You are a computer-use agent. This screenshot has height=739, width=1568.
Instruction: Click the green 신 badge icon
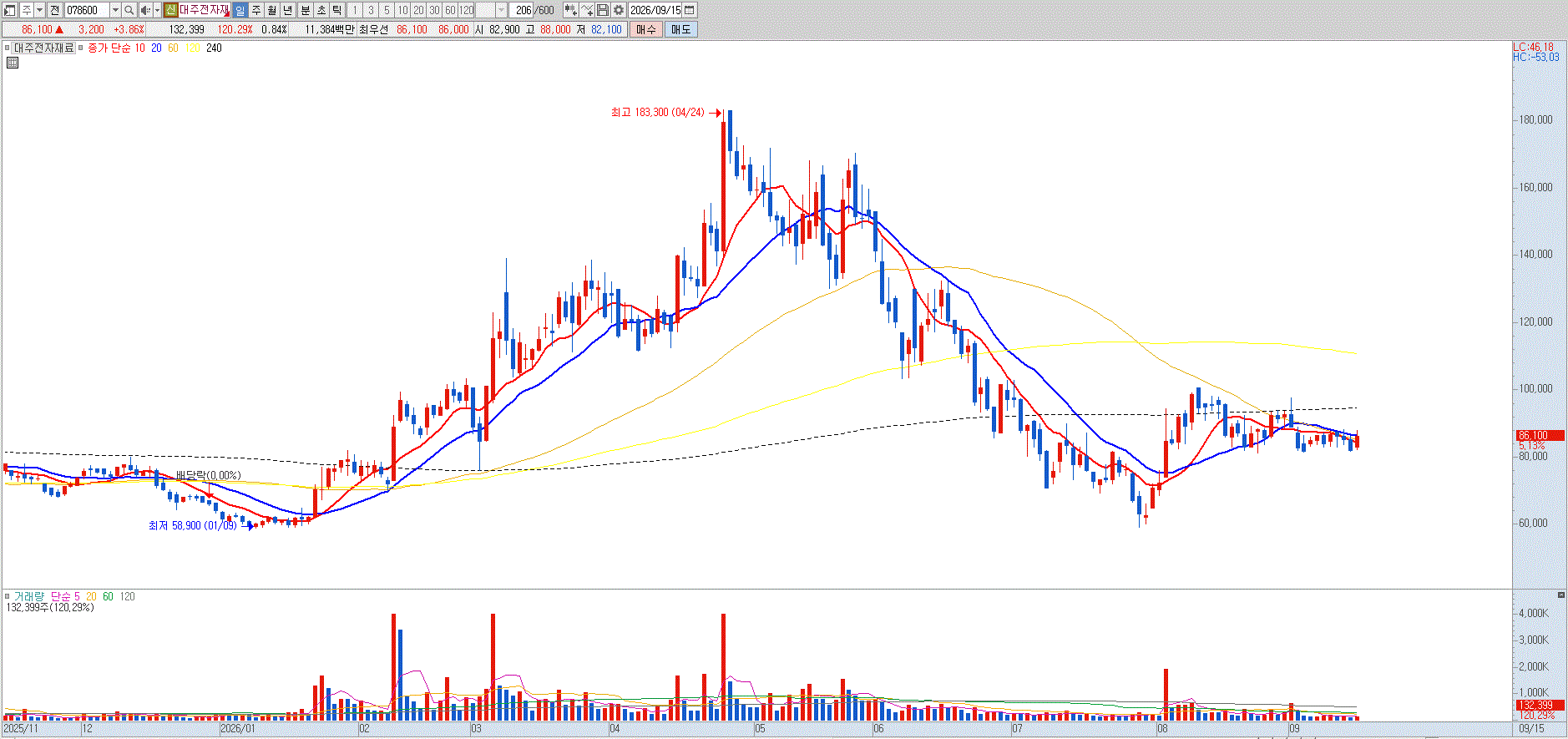tap(170, 10)
